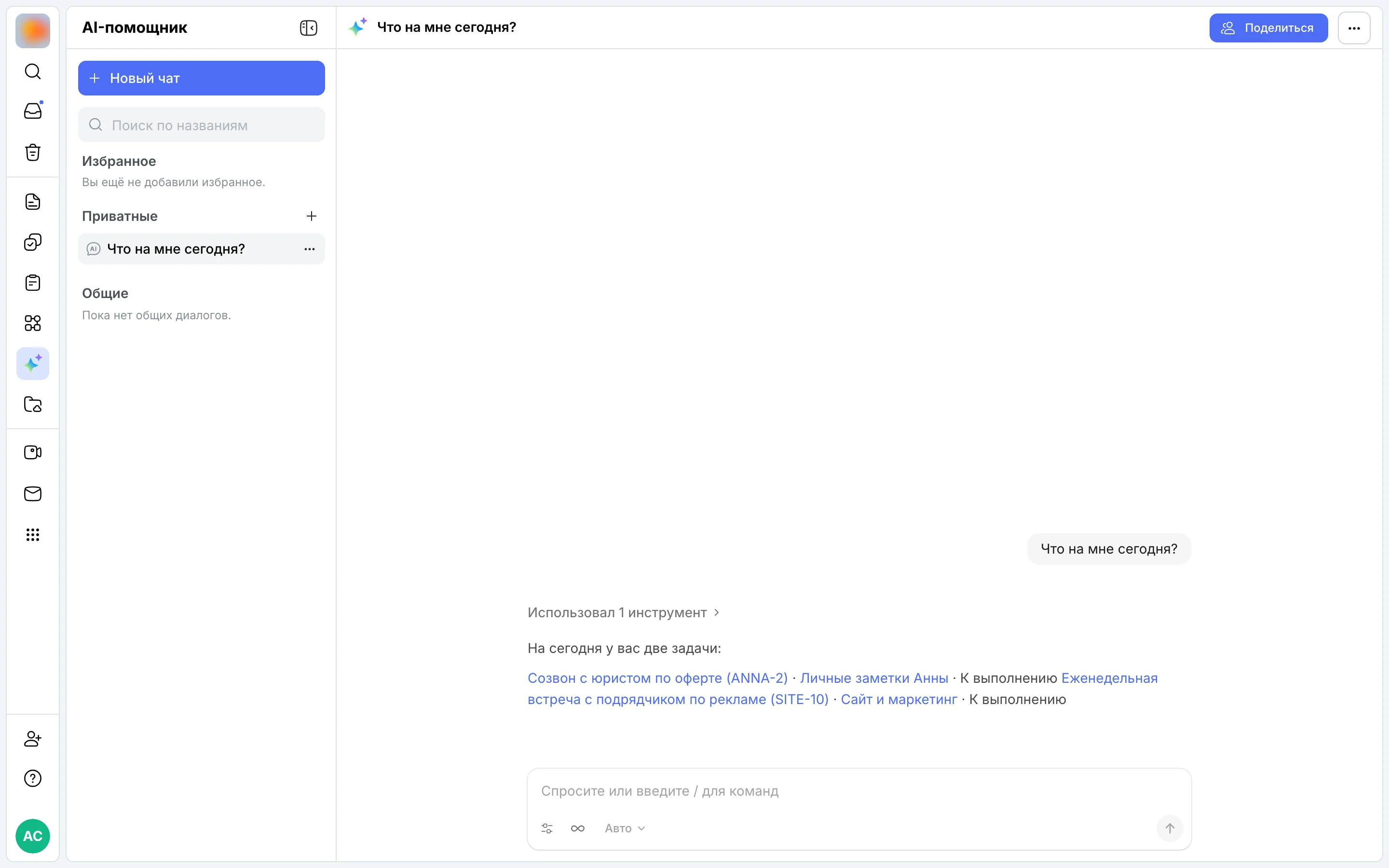Open the mail envelope icon
Viewport: 1389px width, 868px height.
(x=33, y=494)
